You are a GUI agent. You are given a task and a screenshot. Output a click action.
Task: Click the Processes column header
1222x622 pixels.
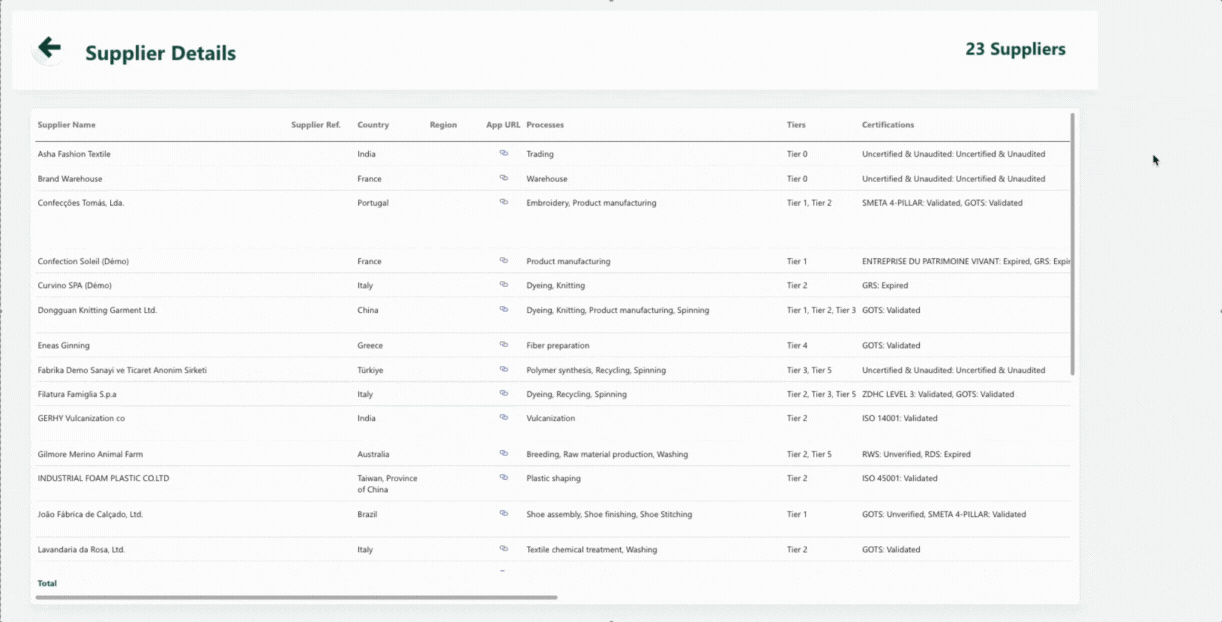tap(545, 125)
